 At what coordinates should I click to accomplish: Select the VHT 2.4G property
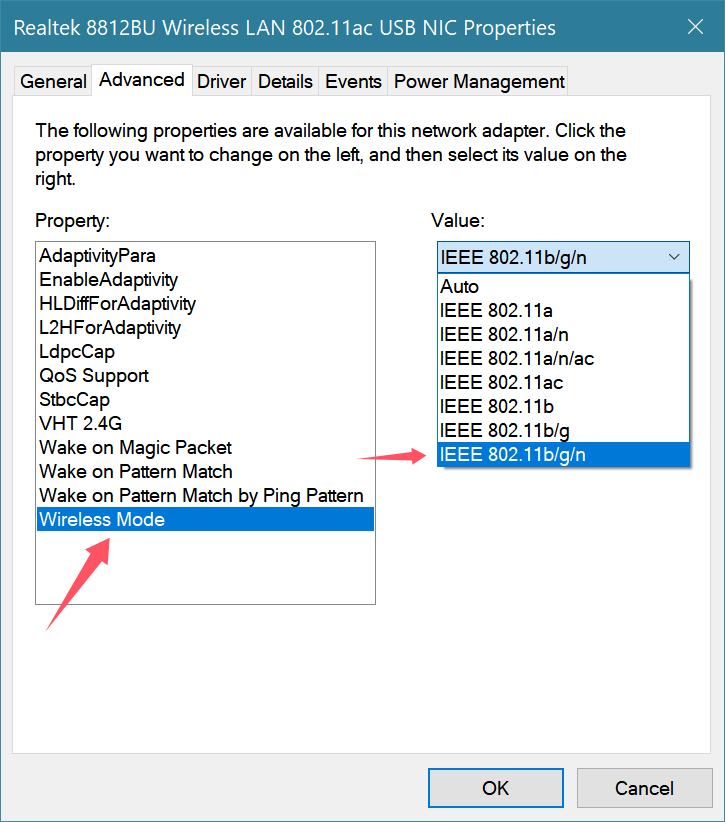pos(205,424)
